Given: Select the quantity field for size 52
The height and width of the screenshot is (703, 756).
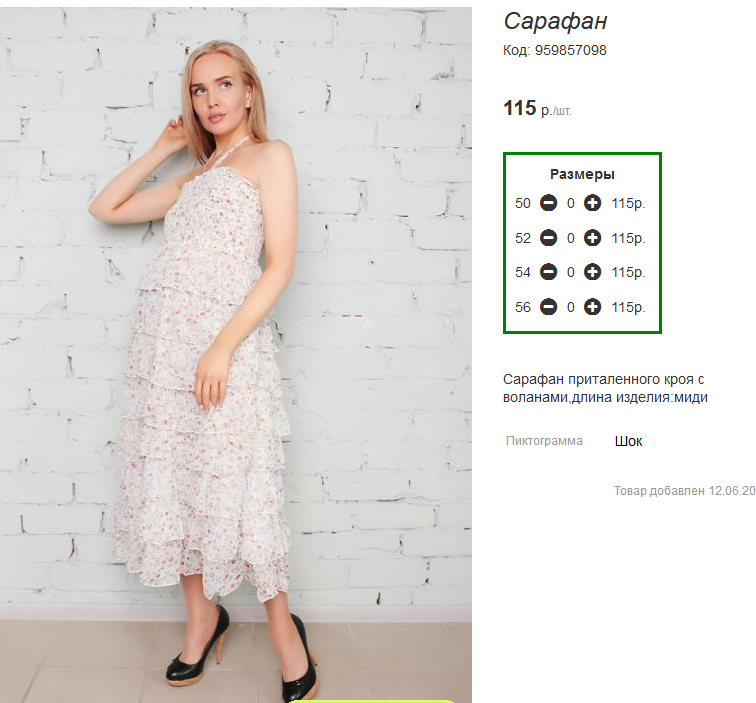Looking at the screenshot, I should click(x=571, y=238).
